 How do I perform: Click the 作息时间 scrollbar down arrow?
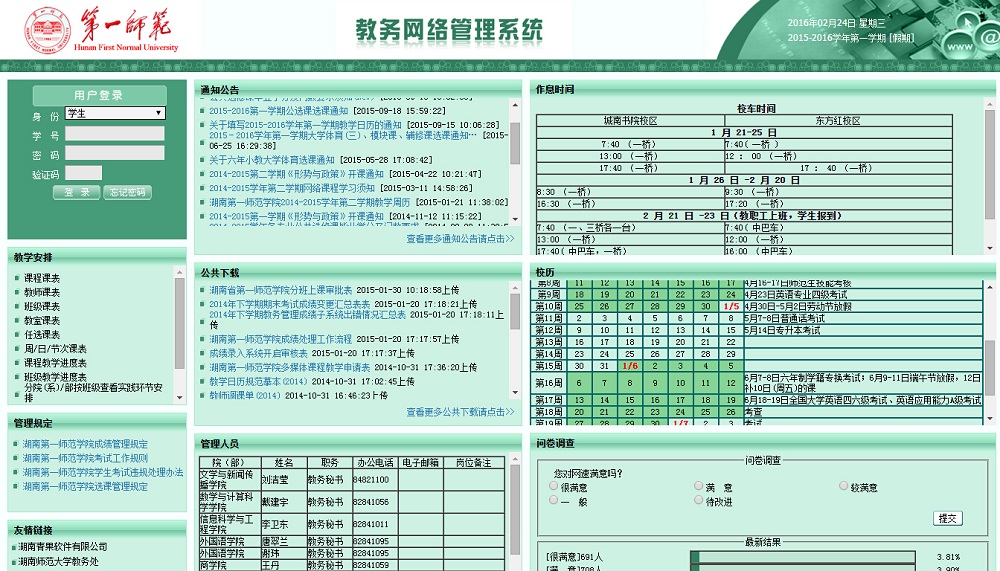click(990, 248)
